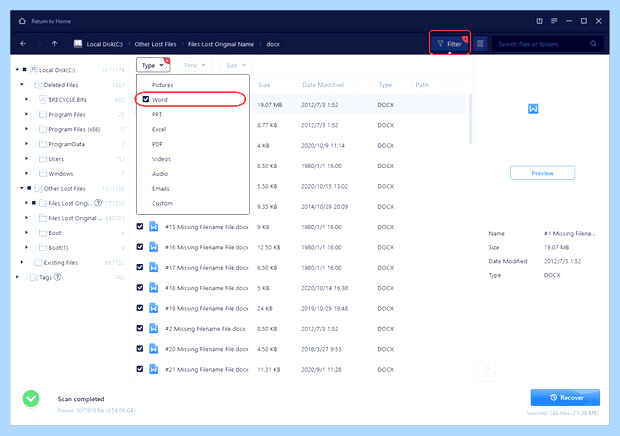Select Boot(1) folder in tree

(x=58, y=247)
